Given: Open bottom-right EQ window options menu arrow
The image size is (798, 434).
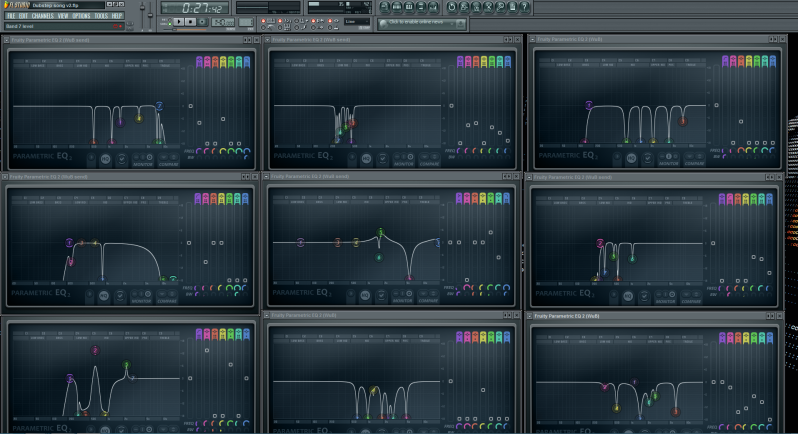Looking at the screenshot, I should (x=529, y=316).
